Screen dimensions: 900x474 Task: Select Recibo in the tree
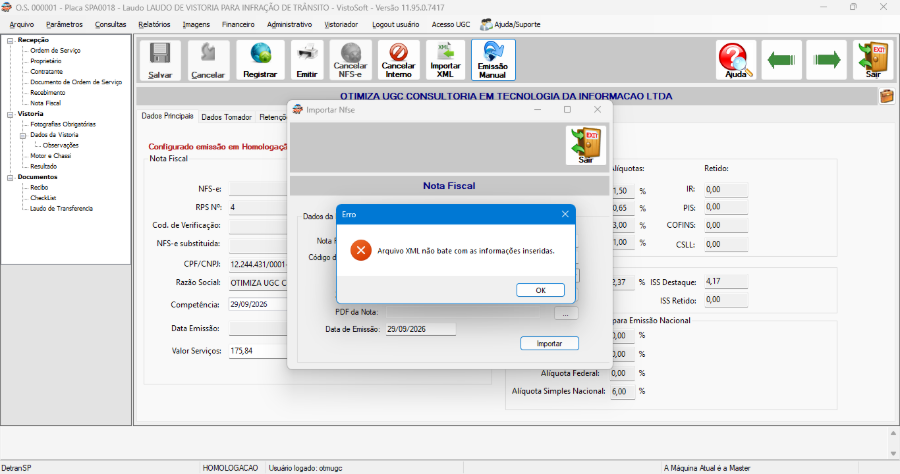[x=39, y=188]
